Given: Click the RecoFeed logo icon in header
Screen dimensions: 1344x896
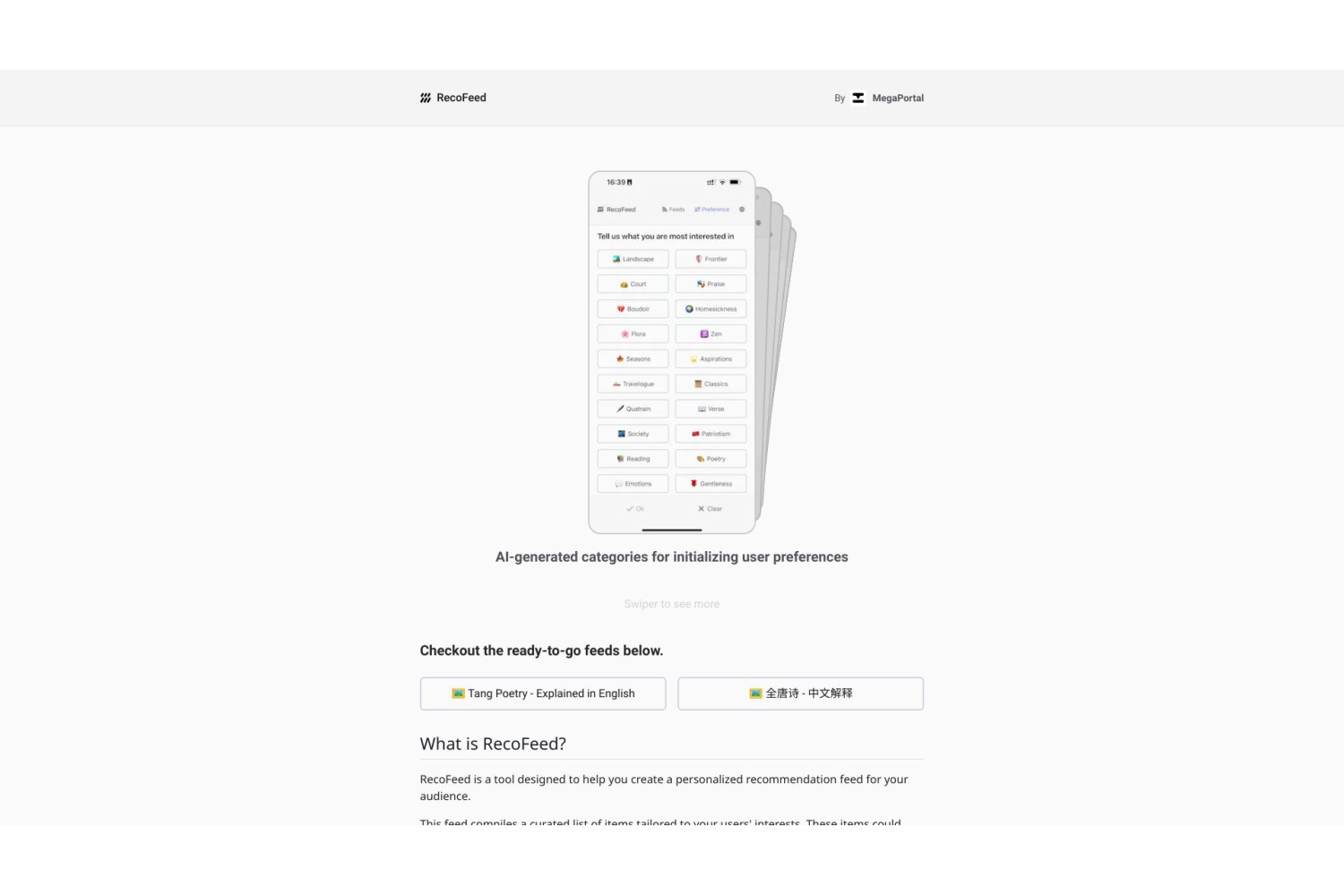Looking at the screenshot, I should (426, 98).
